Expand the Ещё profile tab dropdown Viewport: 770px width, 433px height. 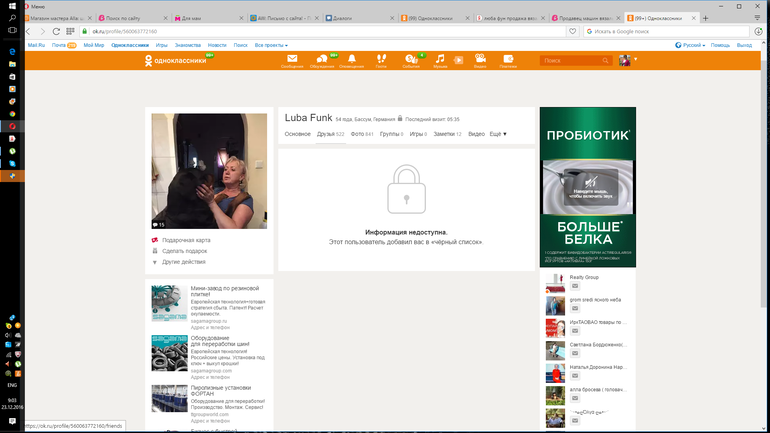[498, 133]
